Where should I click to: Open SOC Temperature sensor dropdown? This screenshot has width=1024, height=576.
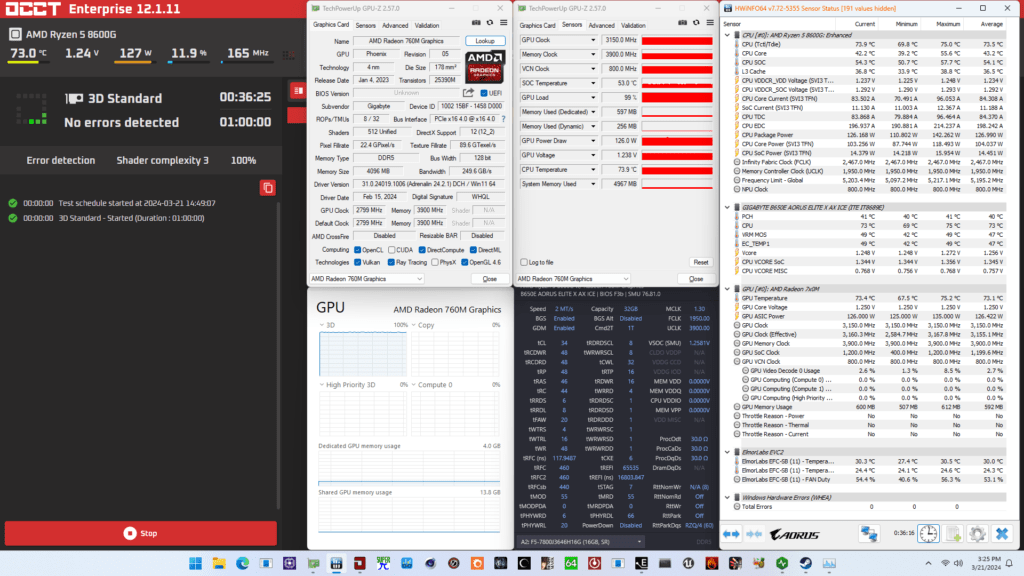tap(593, 84)
